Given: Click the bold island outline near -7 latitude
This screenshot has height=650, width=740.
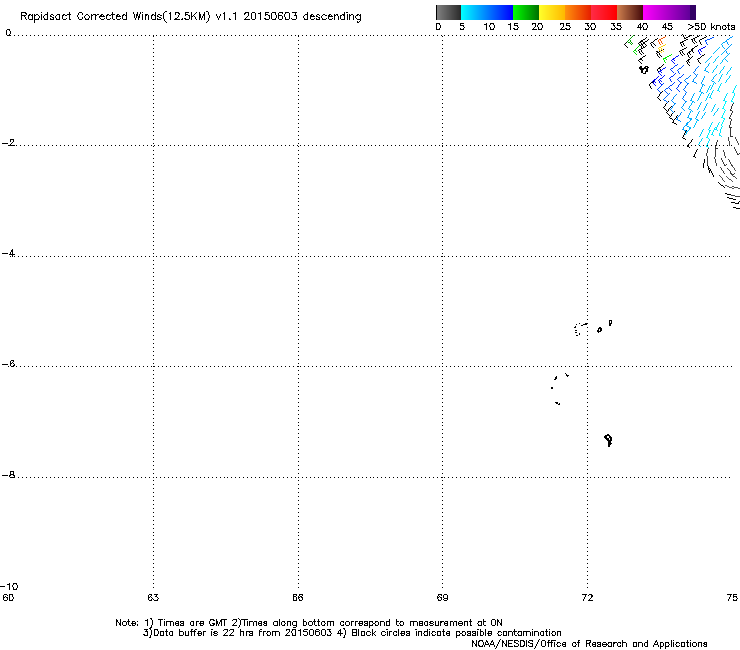Looking at the screenshot, I should pos(608,440).
